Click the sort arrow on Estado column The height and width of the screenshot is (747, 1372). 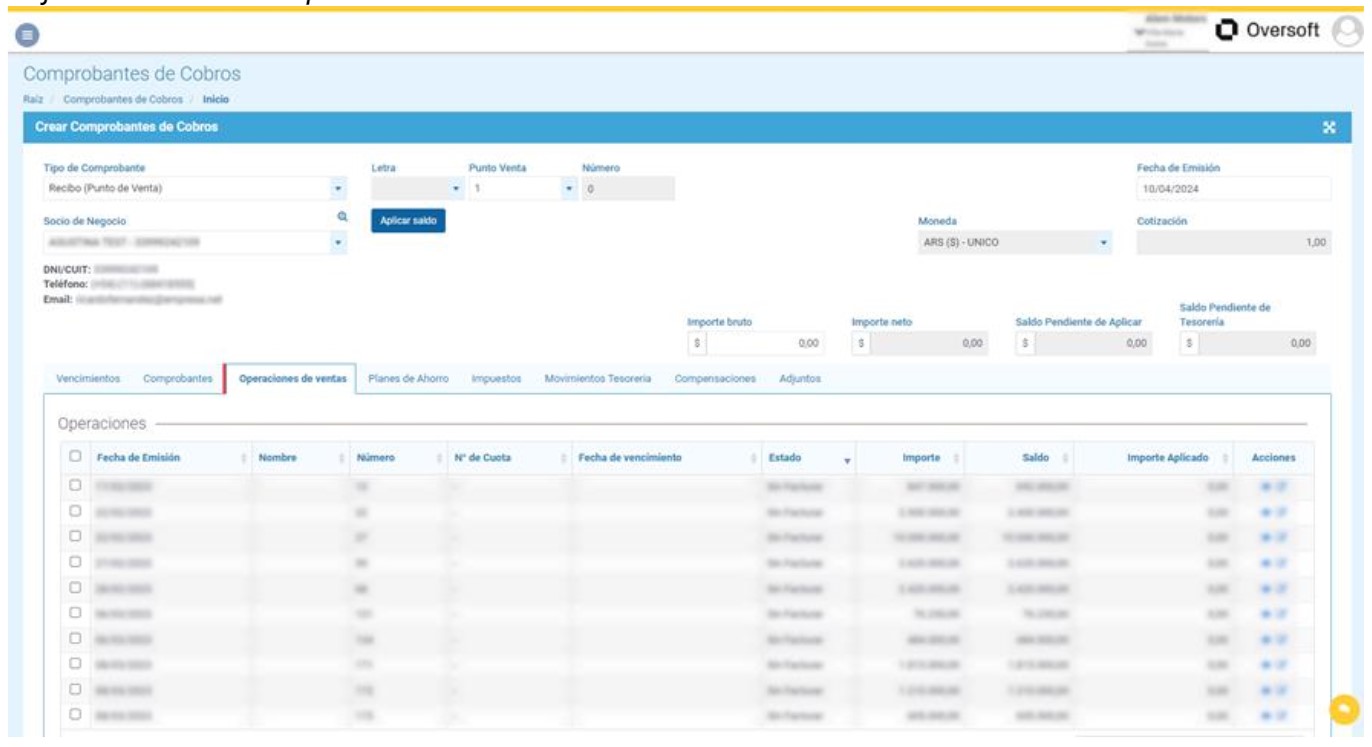(847, 459)
